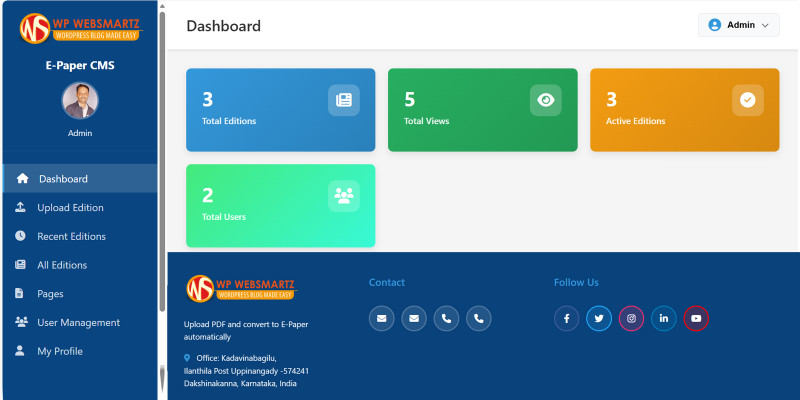This screenshot has width=800, height=400.
Task: Go to My Profile in the sidebar
Action: point(60,352)
